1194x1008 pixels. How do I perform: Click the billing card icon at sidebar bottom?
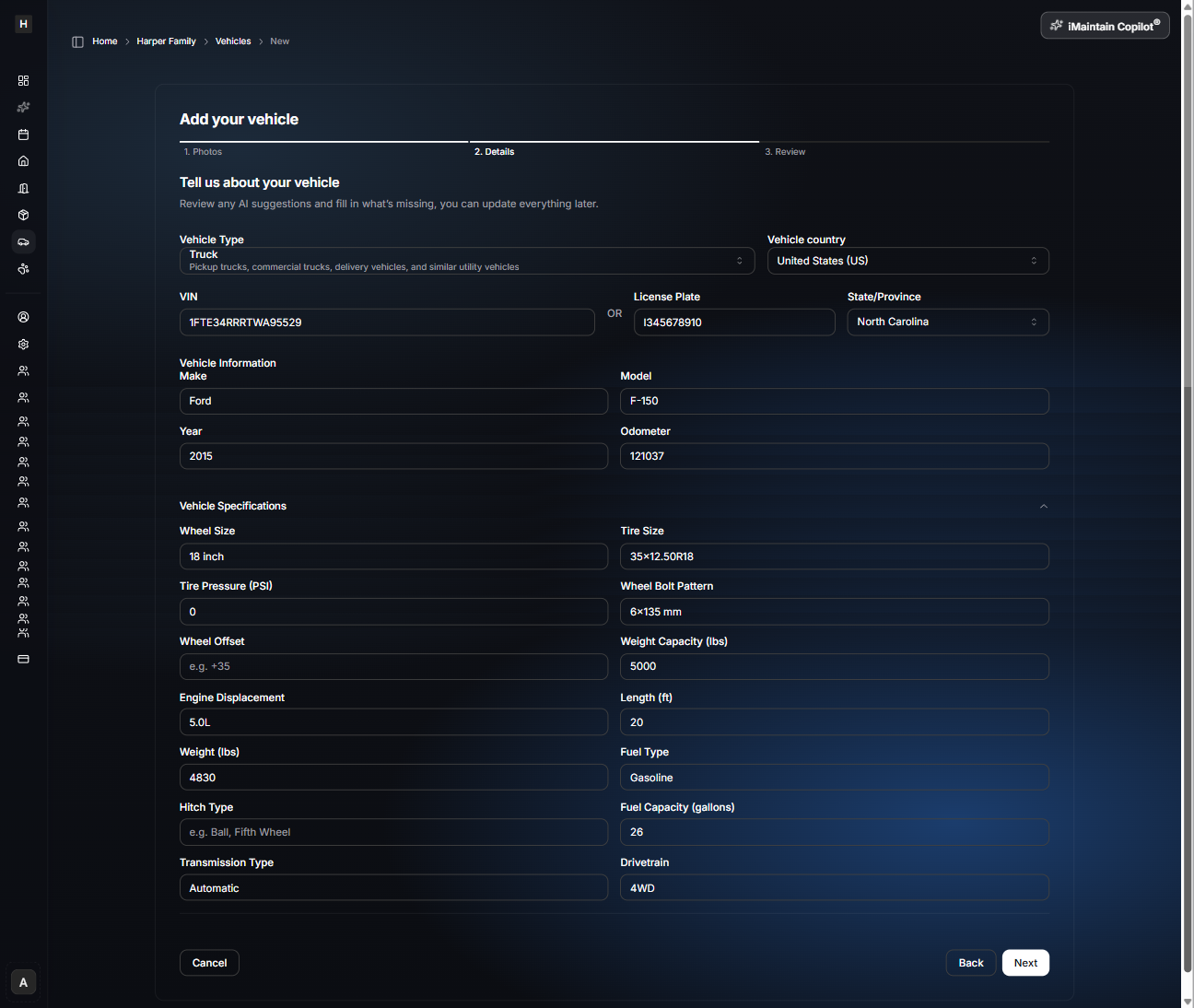click(23, 659)
